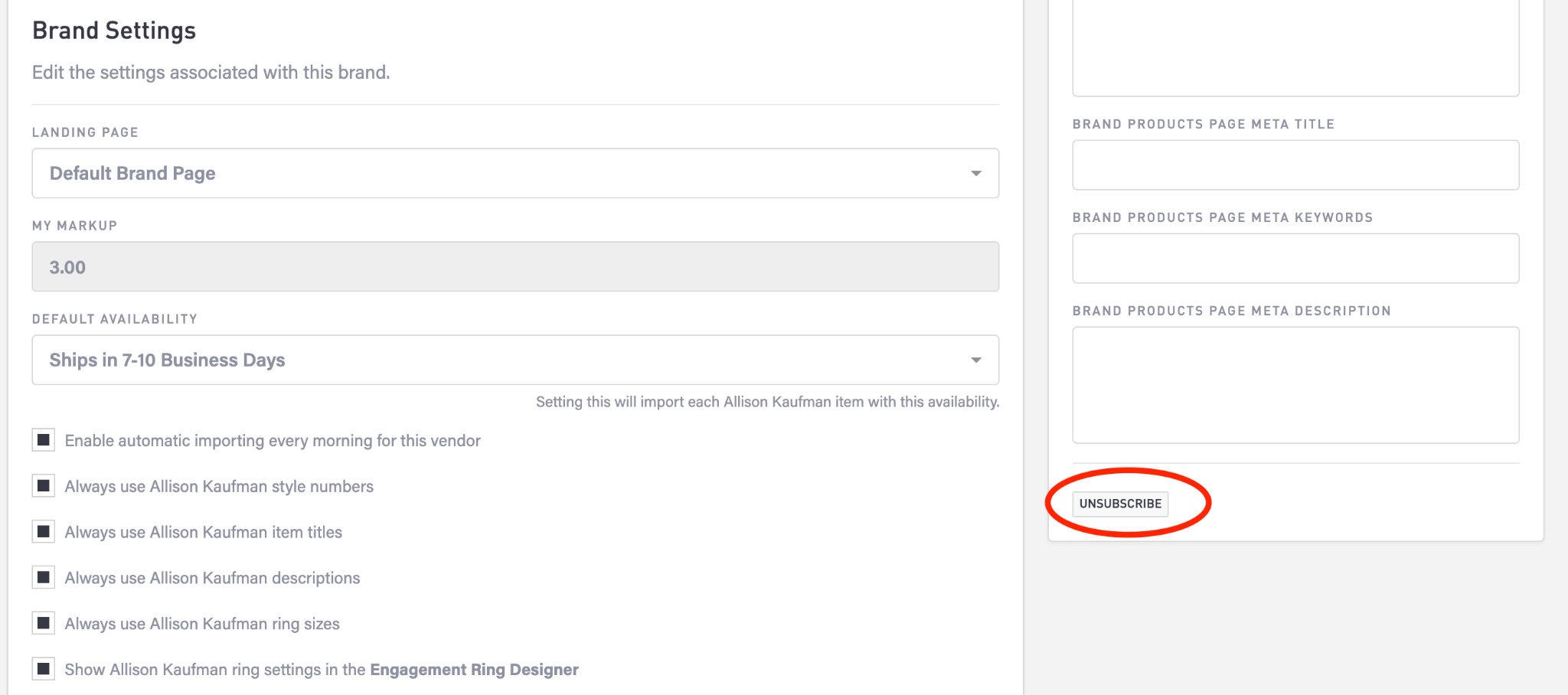Click the 'Always use Allison Kaufman item titles' label text
Viewport: 1568px width, 695px height.
click(203, 532)
